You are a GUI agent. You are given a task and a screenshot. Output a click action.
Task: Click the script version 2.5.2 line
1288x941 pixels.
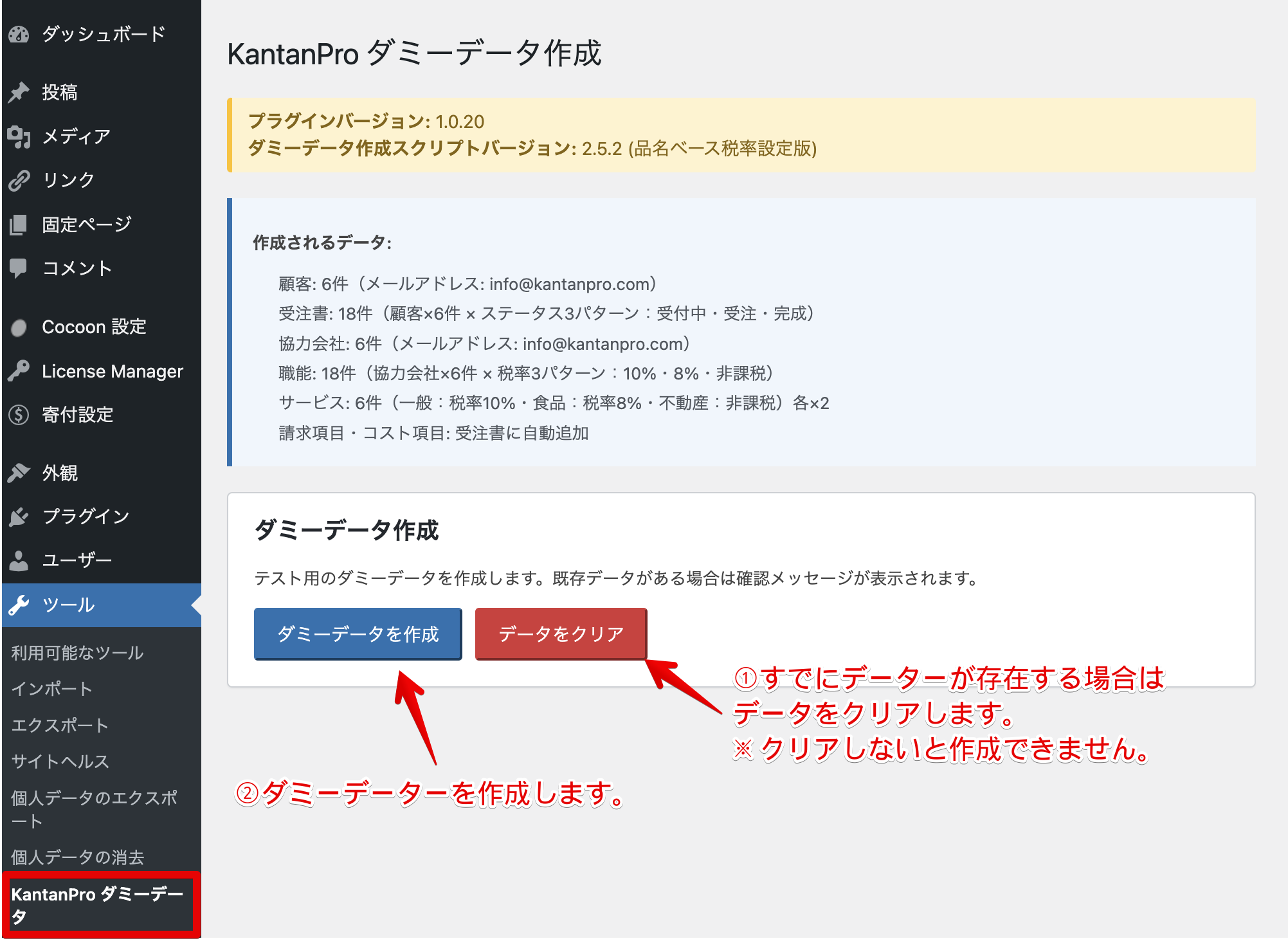(532, 149)
